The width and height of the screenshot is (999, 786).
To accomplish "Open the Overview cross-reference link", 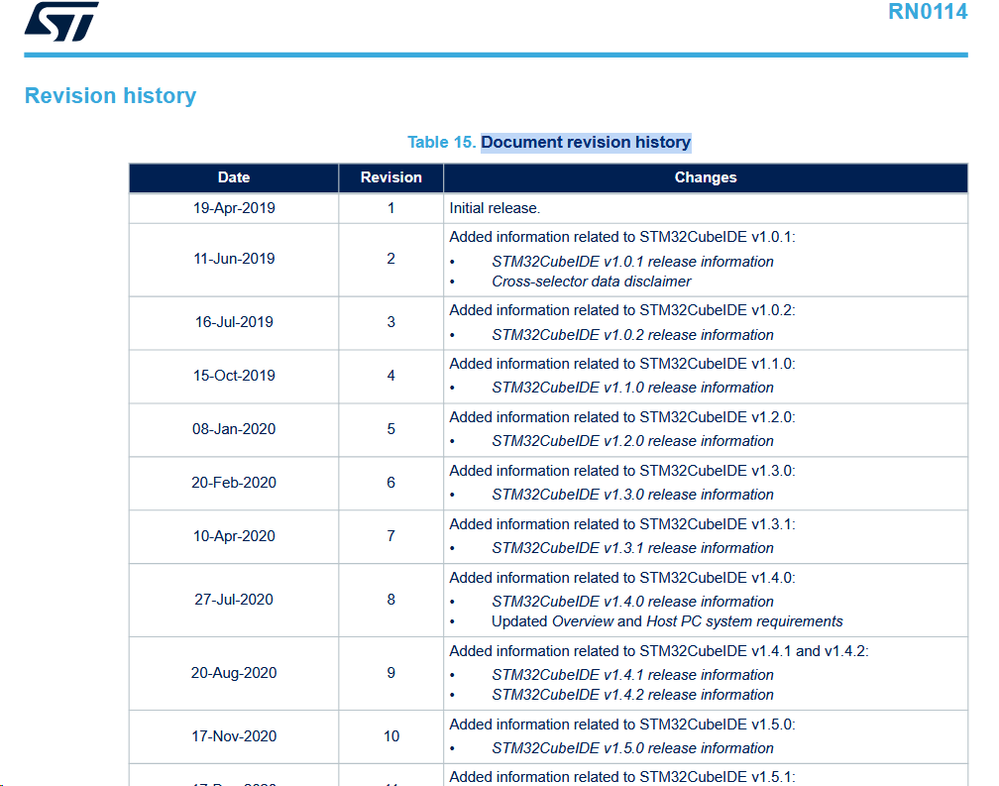I will point(582,622).
